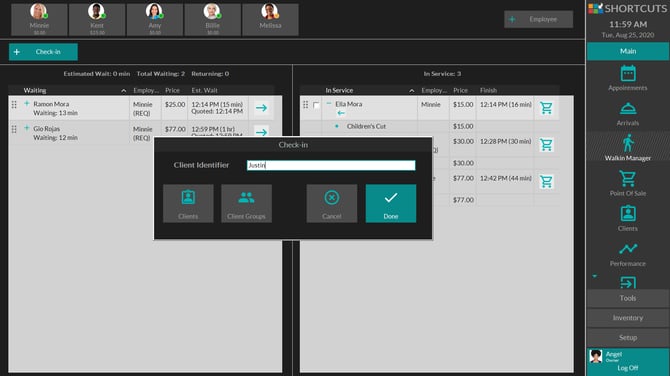670x376 pixels.
Task: Confirm check-in with Done button
Action: [x=391, y=203]
